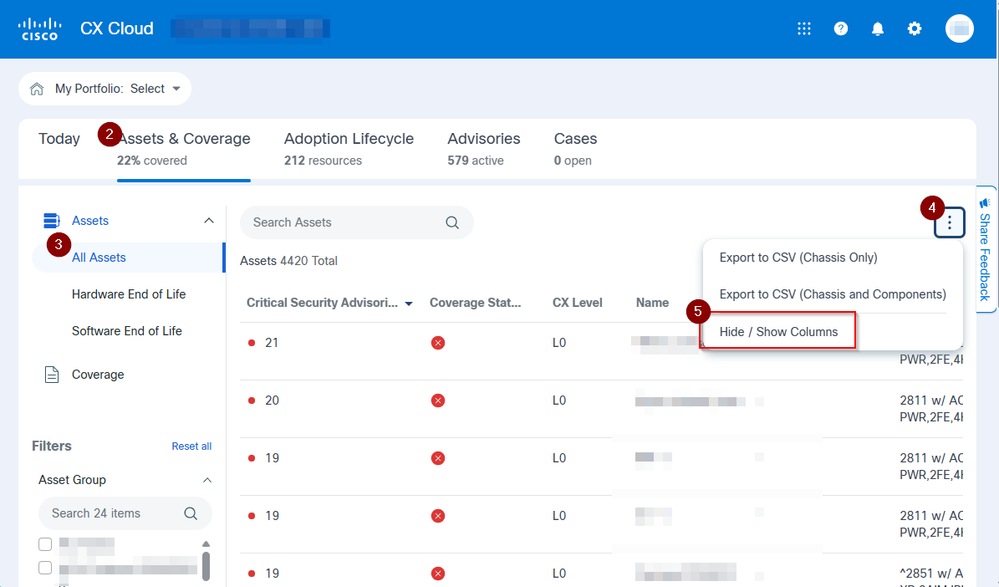Click the red coverage status icon in row 21
This screenshot has height=587, width=999.
[438, 343]
